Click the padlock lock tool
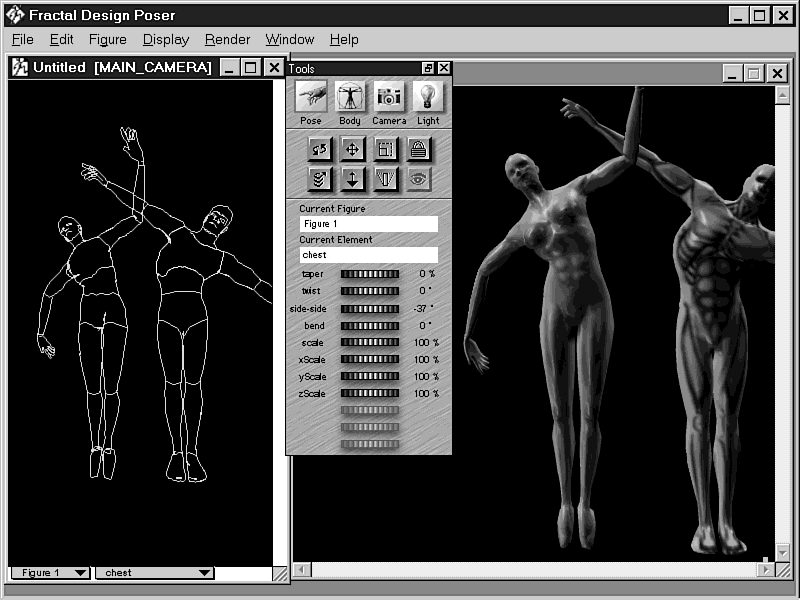This screenshot has height=600, width=800. [x=418, y=149]
